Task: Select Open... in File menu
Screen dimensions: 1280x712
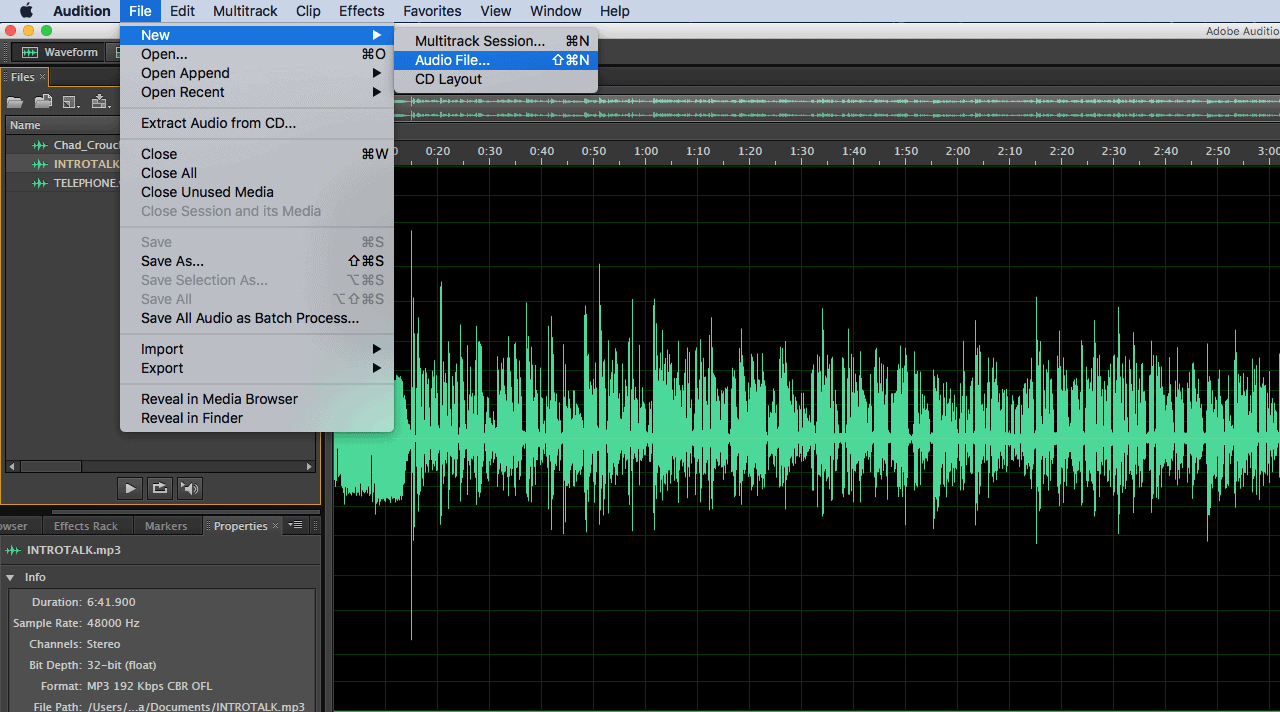Action: 257,54
